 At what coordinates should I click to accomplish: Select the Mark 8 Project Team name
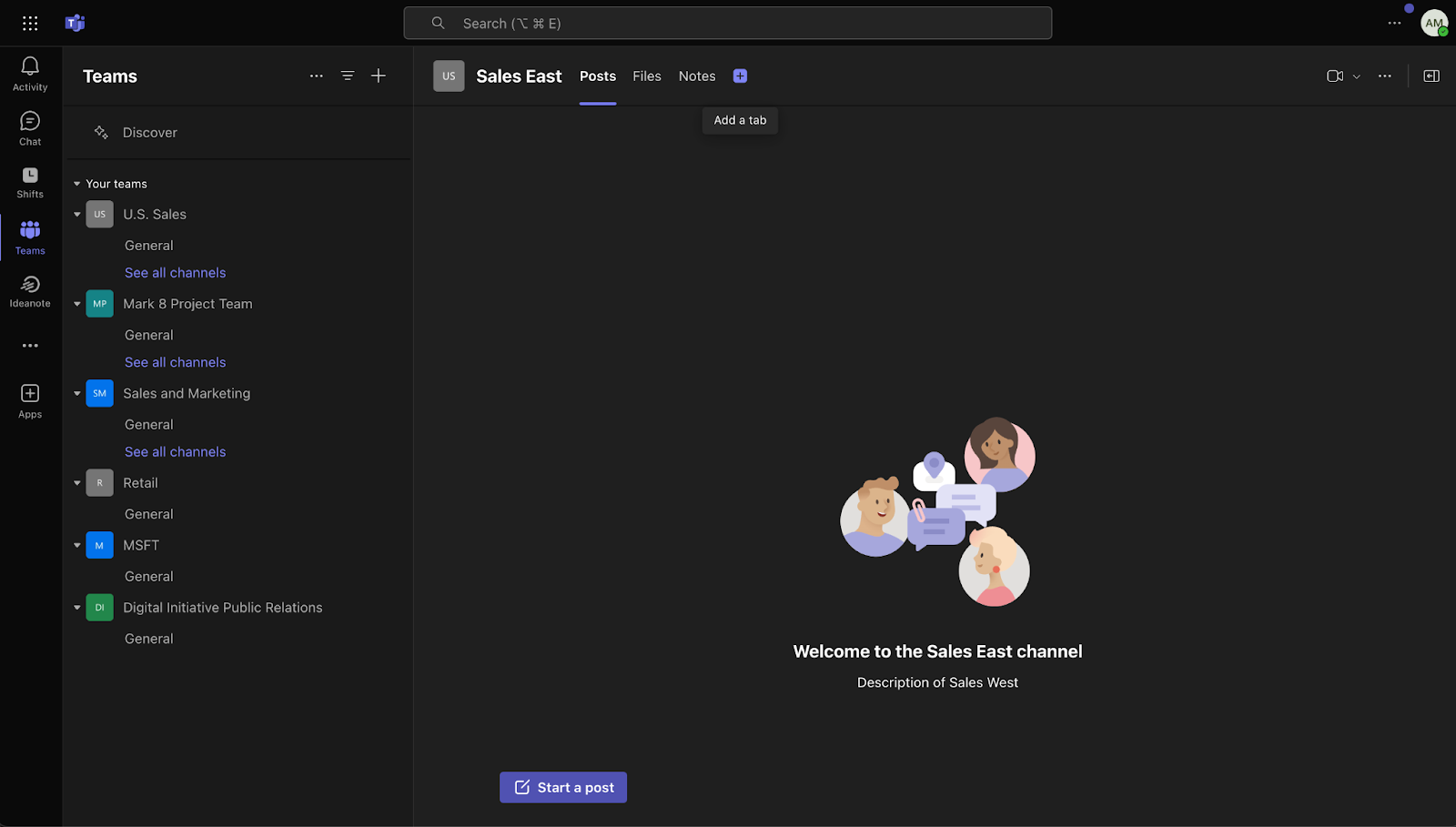click(188, 304)
